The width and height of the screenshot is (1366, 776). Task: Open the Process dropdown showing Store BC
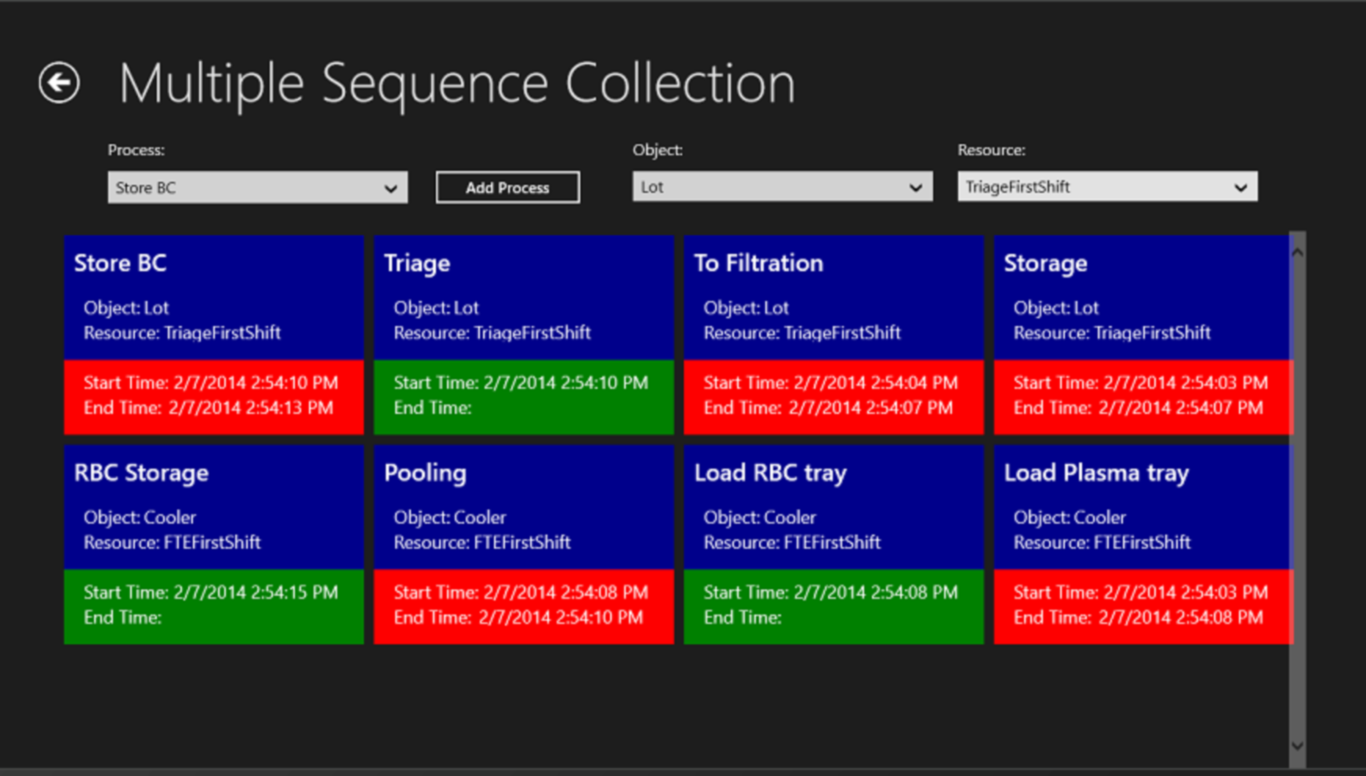257,187
